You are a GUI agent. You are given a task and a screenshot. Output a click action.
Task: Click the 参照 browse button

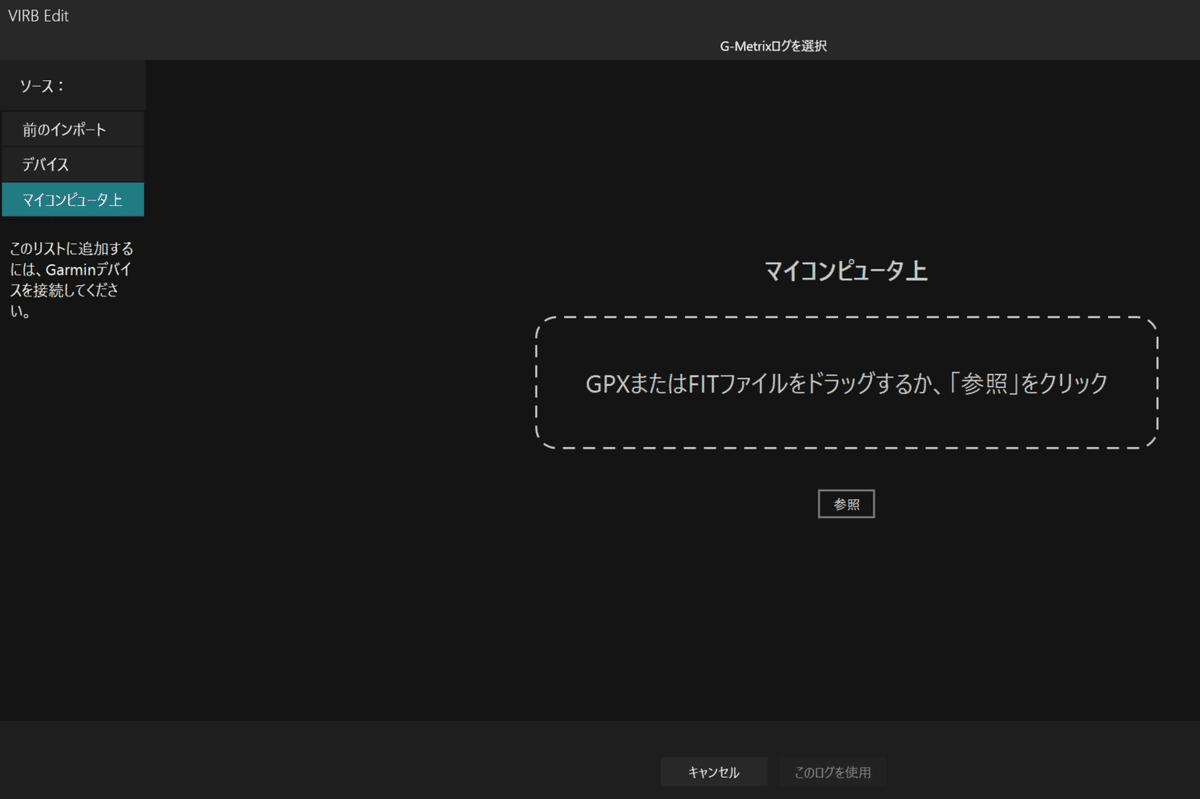[846, 505]
